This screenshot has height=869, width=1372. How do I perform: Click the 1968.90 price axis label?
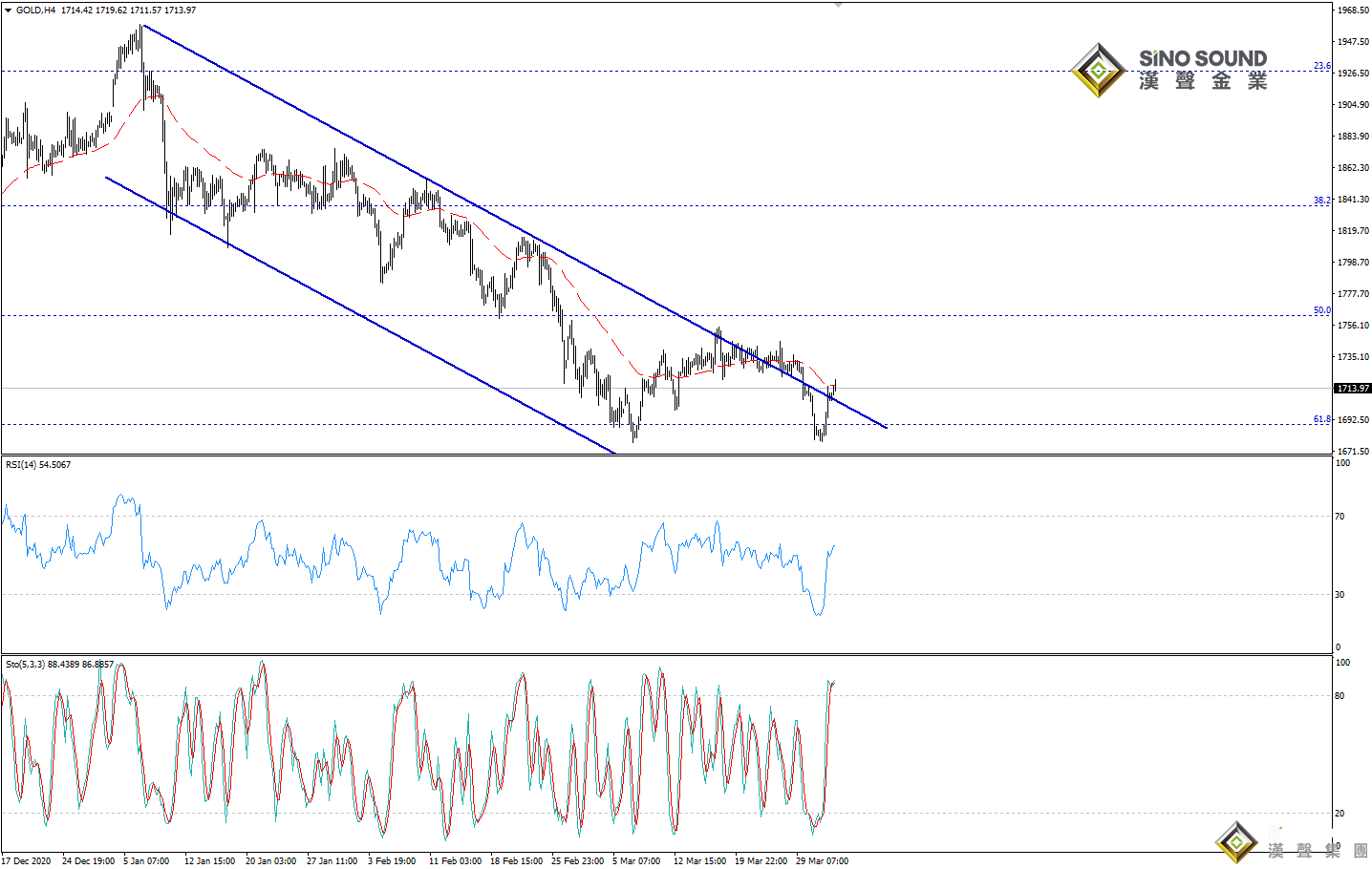click(1352, 11)
